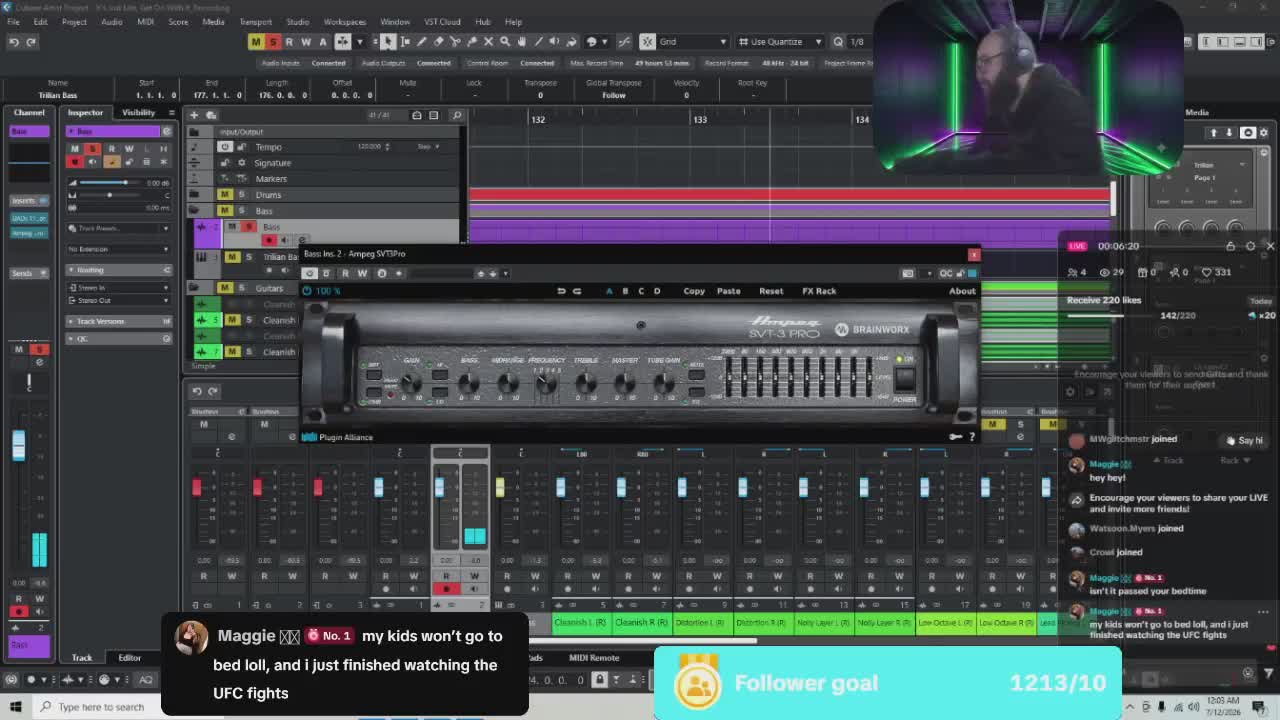This screenshot has width=1280, height=720.
Task: Click ruler at bar 133
Action: (x=700, y=120)
